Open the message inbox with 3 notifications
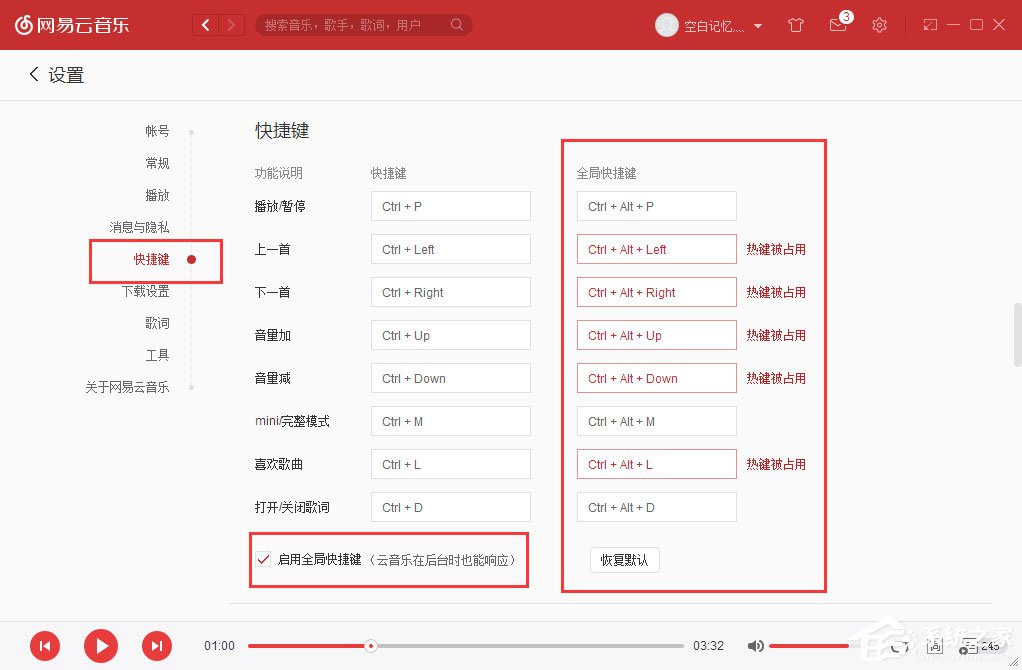The height and width of the screenshot is (670, 1022). tap(838, 25)
